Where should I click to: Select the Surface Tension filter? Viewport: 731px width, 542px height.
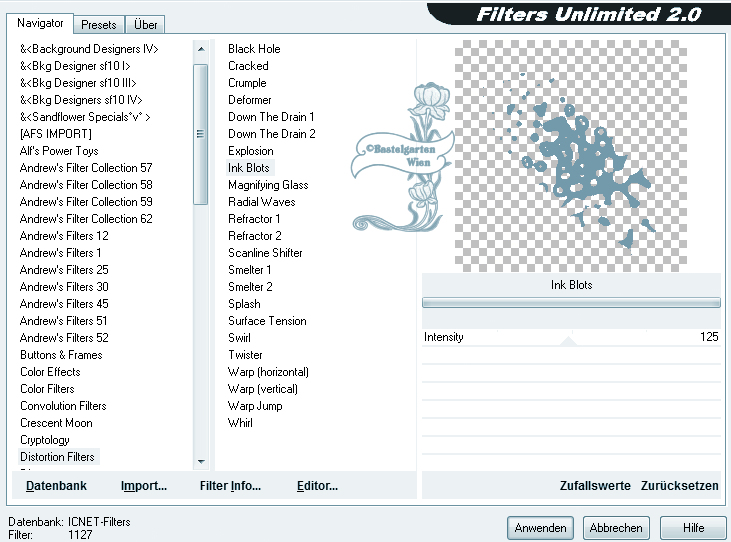pos(267,321)
